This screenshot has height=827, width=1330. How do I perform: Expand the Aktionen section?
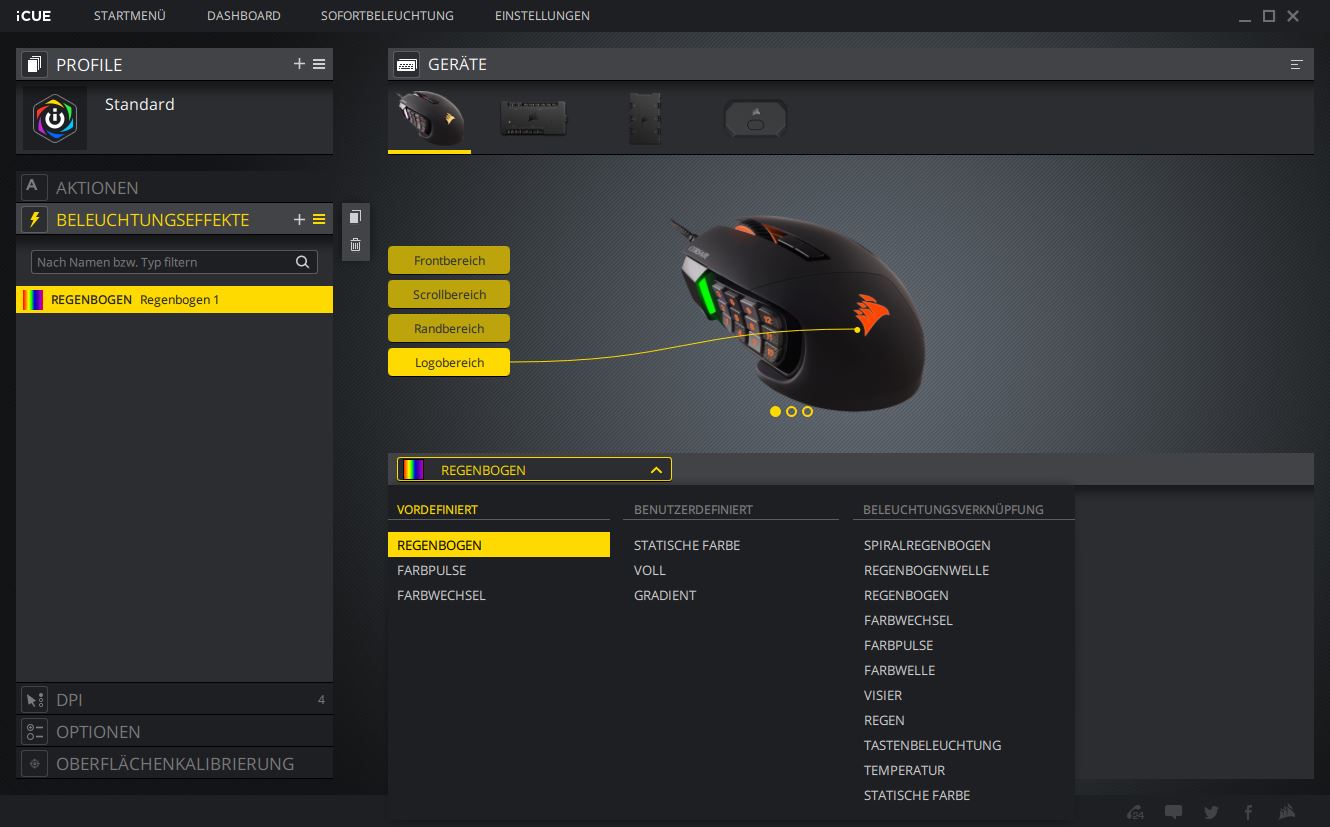point(174,187)
